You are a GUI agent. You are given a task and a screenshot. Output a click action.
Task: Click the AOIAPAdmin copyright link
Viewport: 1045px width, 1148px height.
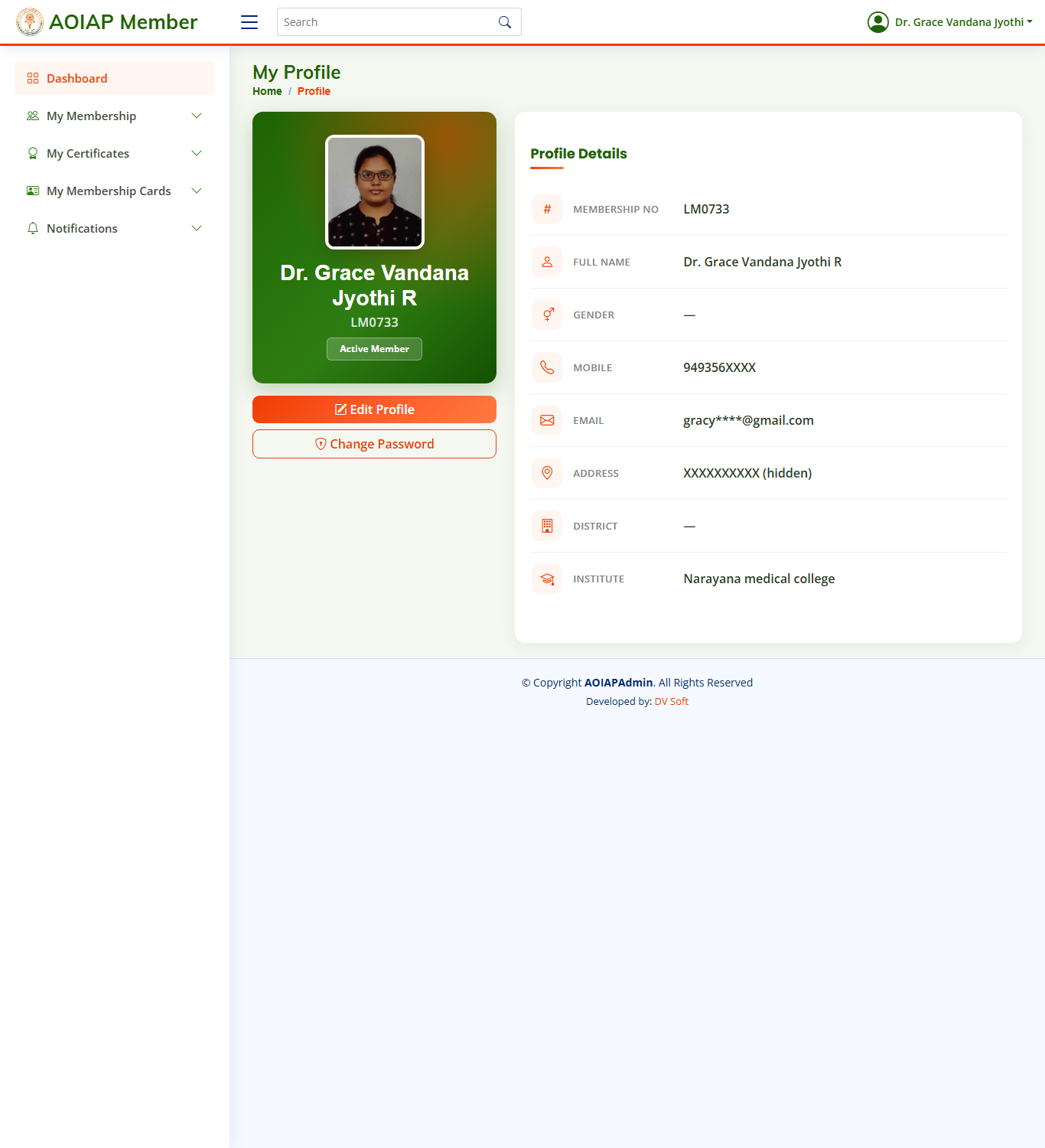click(x=618, y=683)
